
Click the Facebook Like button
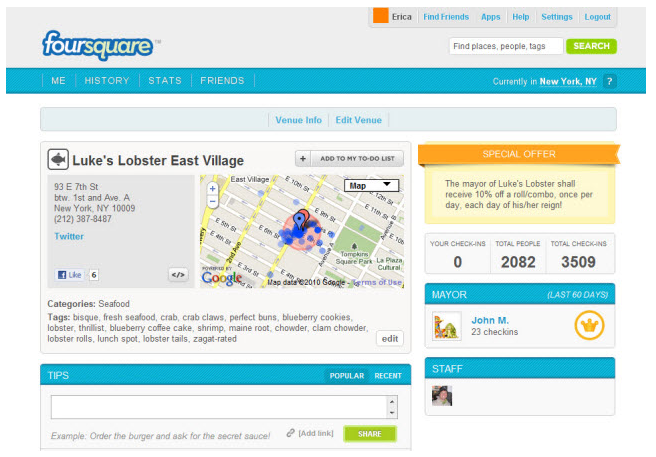(x=69, y=275)
